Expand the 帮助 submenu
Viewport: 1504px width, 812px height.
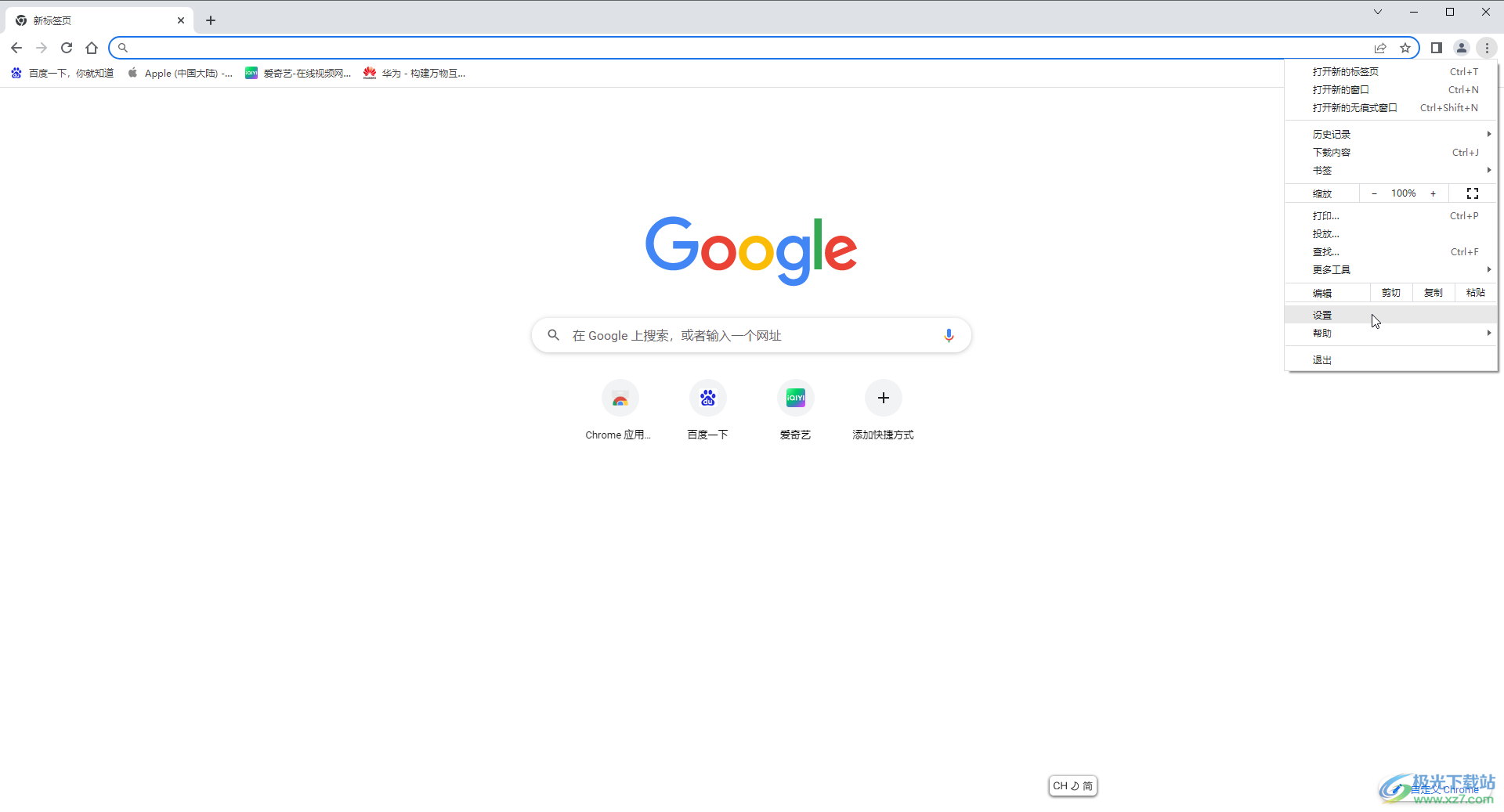point(1391,334)
